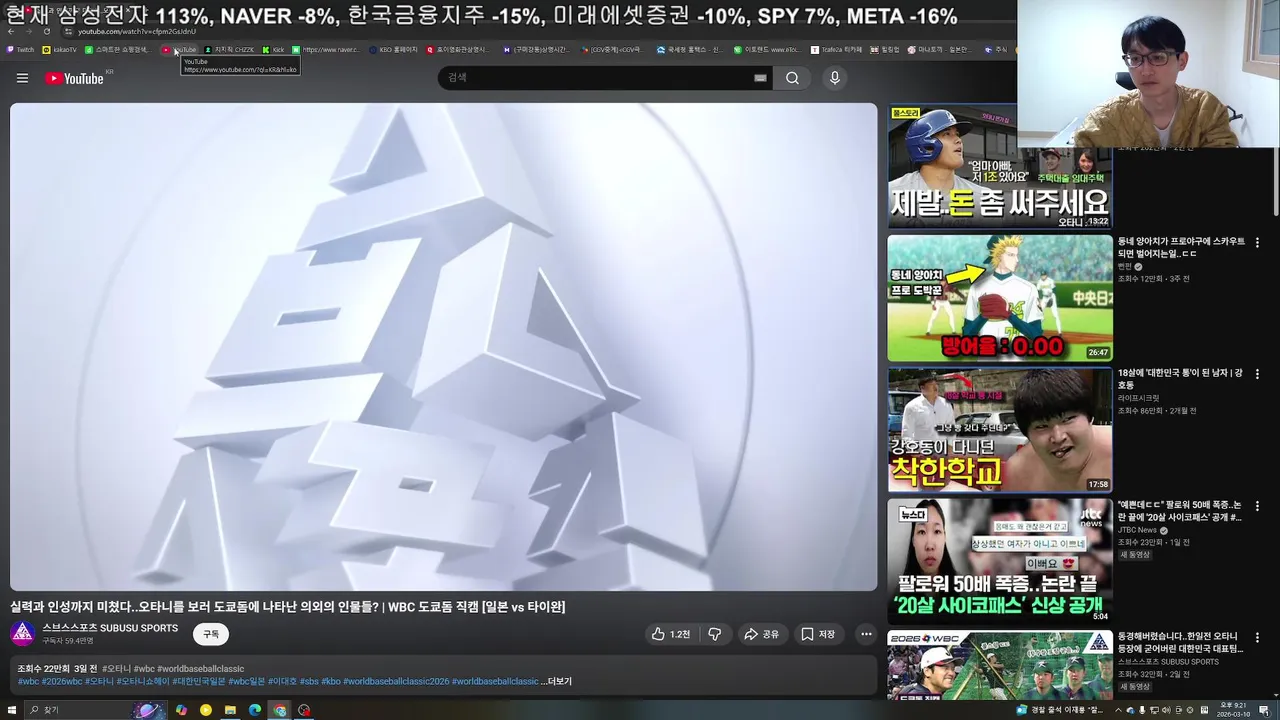Open taskbar clock showing 오후 9:21

click(x=1231, y=710)
